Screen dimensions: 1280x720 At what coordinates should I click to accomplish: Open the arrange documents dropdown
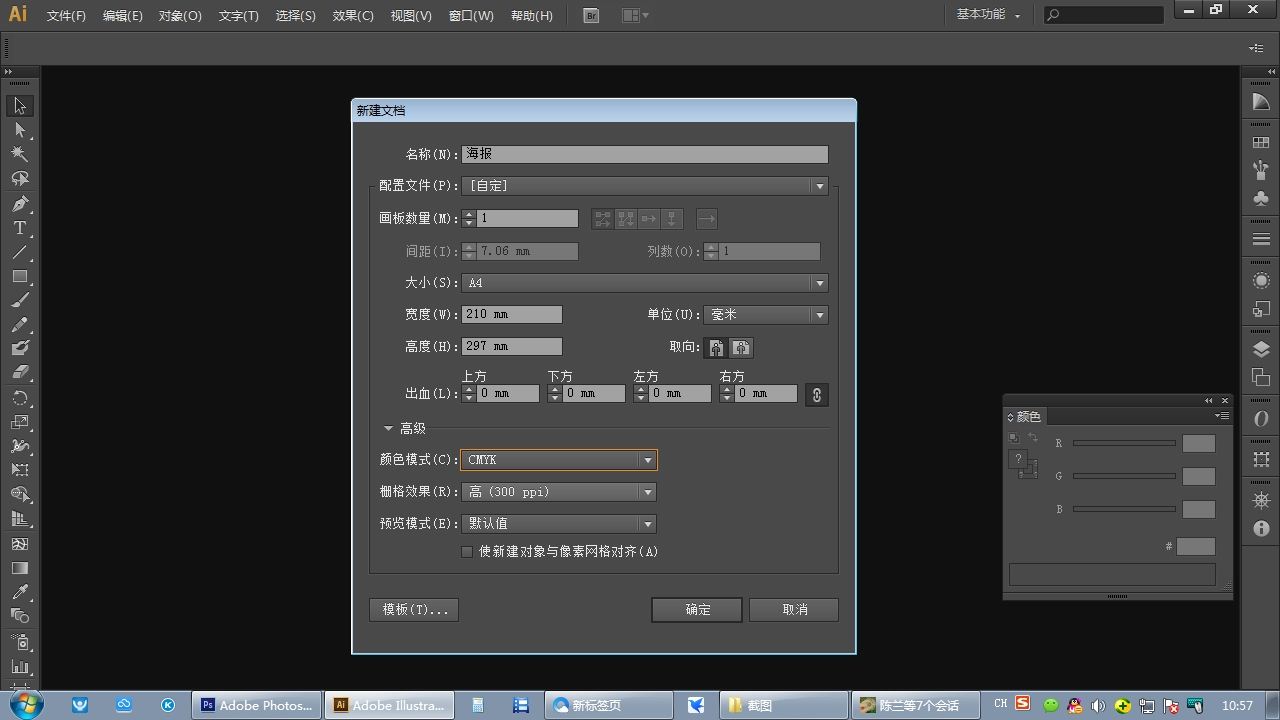[x=635, y=15]
